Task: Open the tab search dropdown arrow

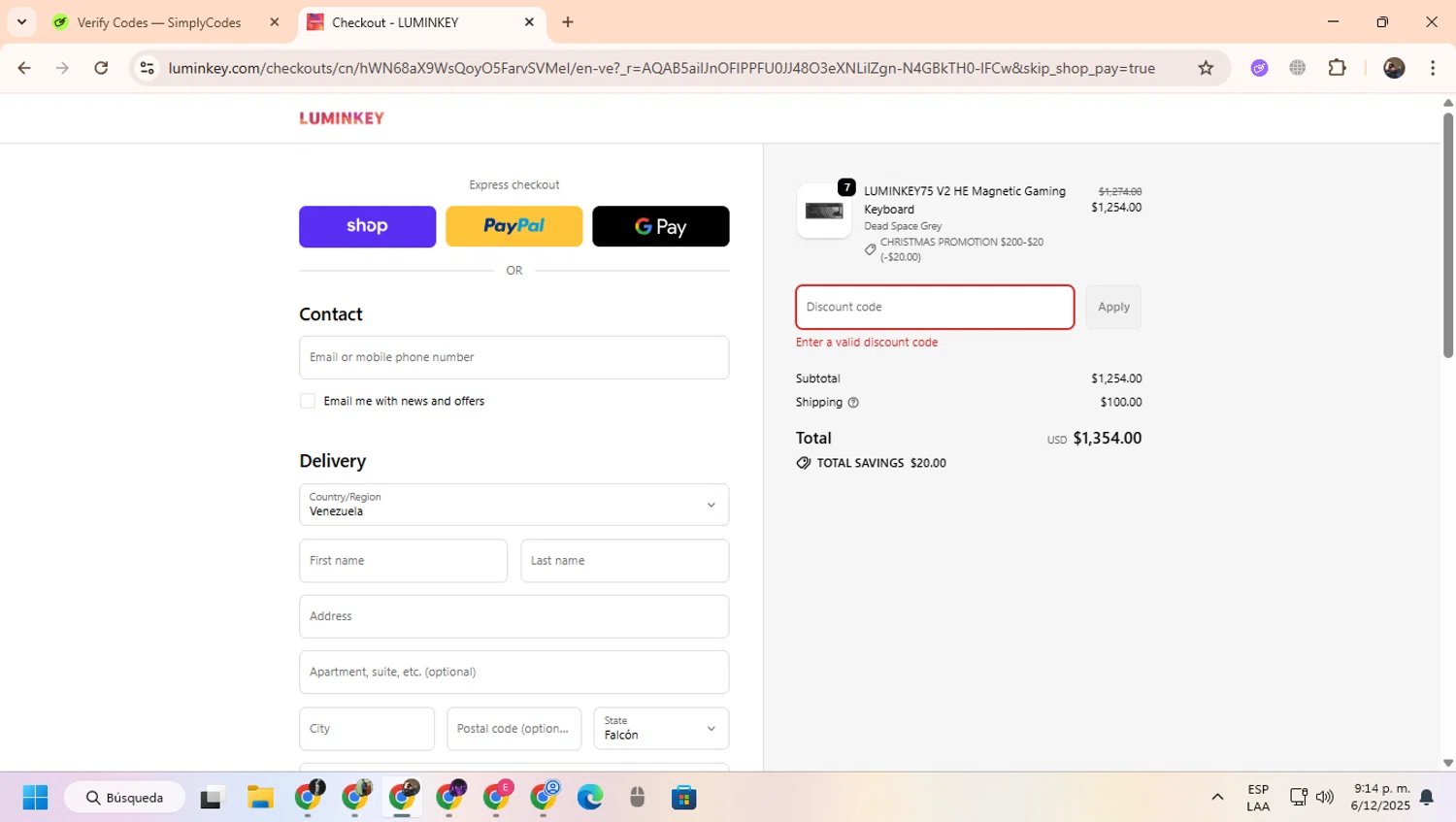Action: click(21, 21)
